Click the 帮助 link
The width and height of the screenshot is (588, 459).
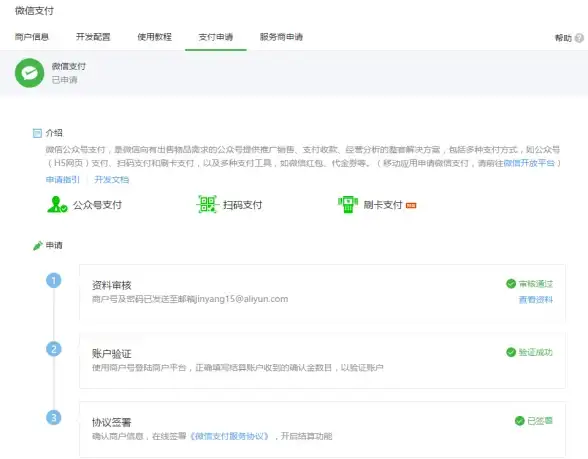click(563, 38)
